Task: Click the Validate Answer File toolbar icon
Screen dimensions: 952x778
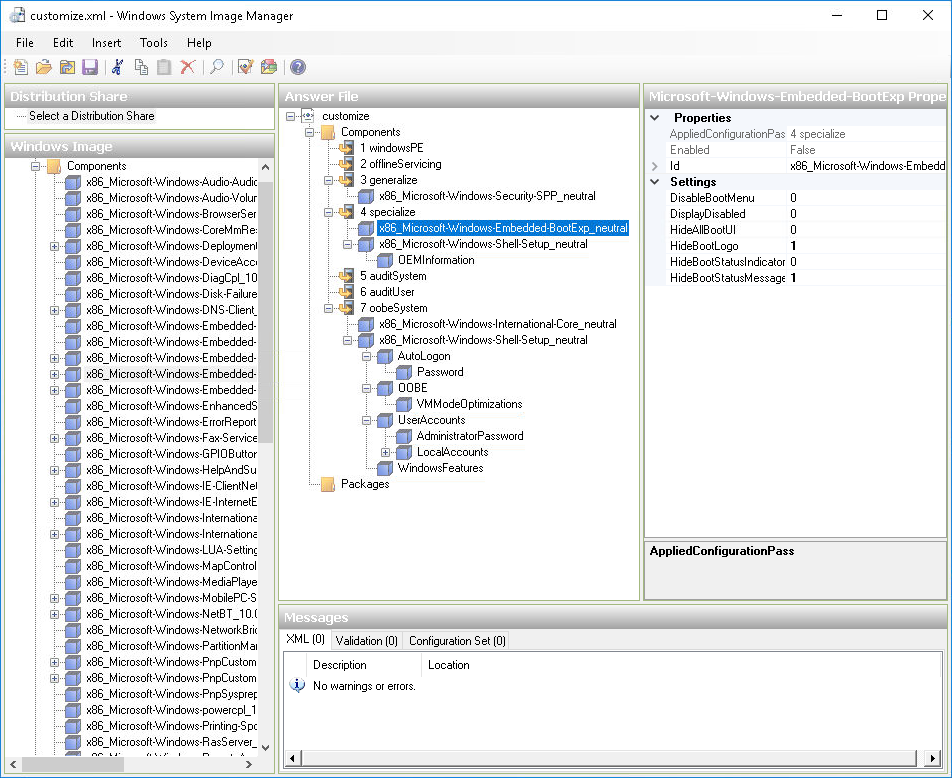Action: pyautogui.click(x=245, y=67)
